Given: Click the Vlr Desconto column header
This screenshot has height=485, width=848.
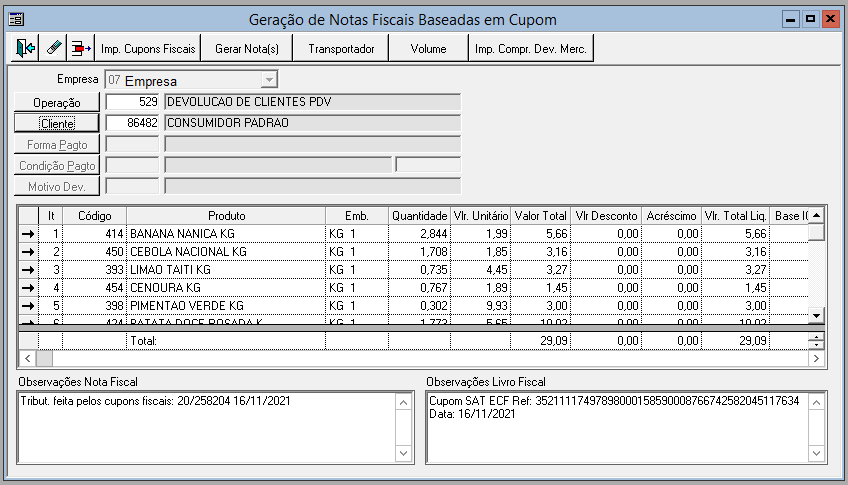Looking at the screenshot, I should pyautogui.click(x=606, y=216).
